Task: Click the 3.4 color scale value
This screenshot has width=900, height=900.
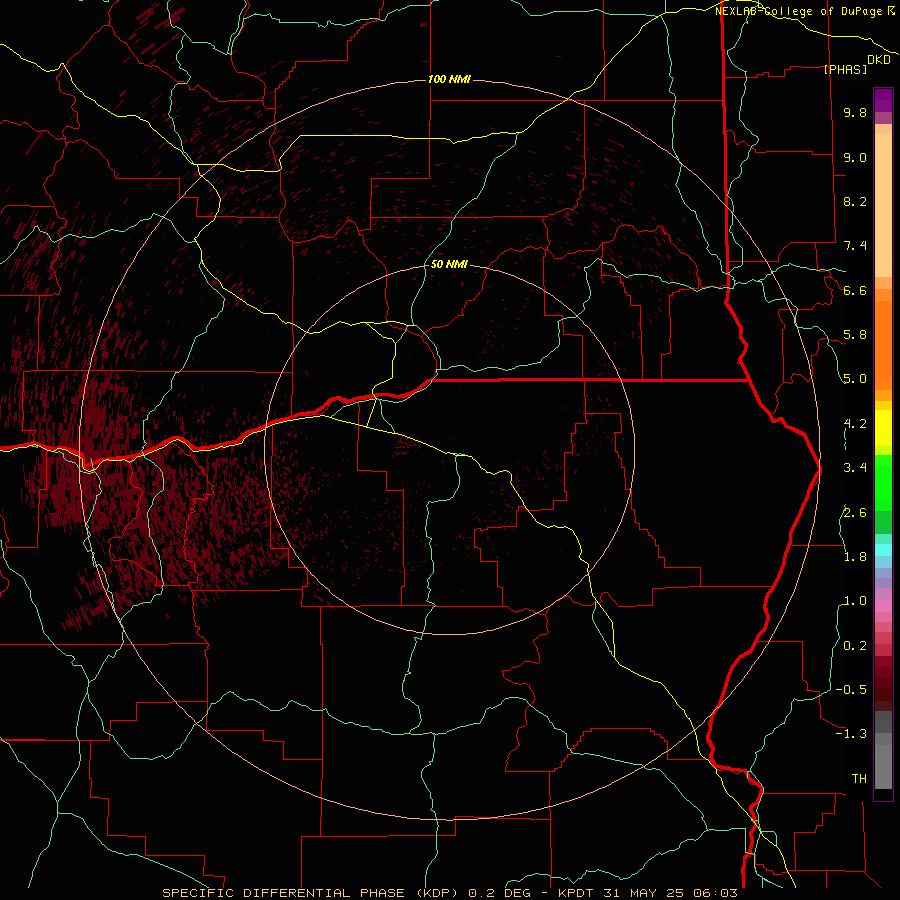Action: click(x=855, y=468)
